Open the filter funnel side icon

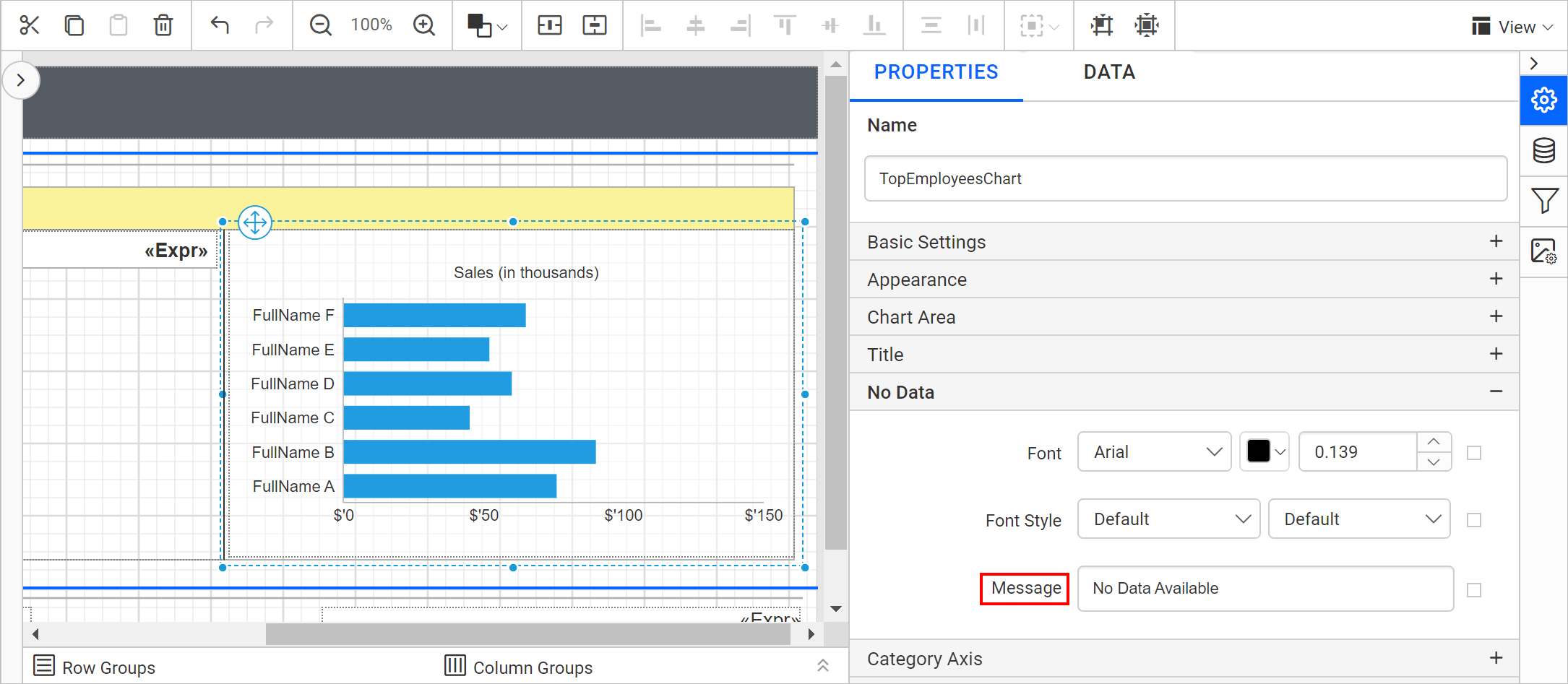coord(1544,200)
